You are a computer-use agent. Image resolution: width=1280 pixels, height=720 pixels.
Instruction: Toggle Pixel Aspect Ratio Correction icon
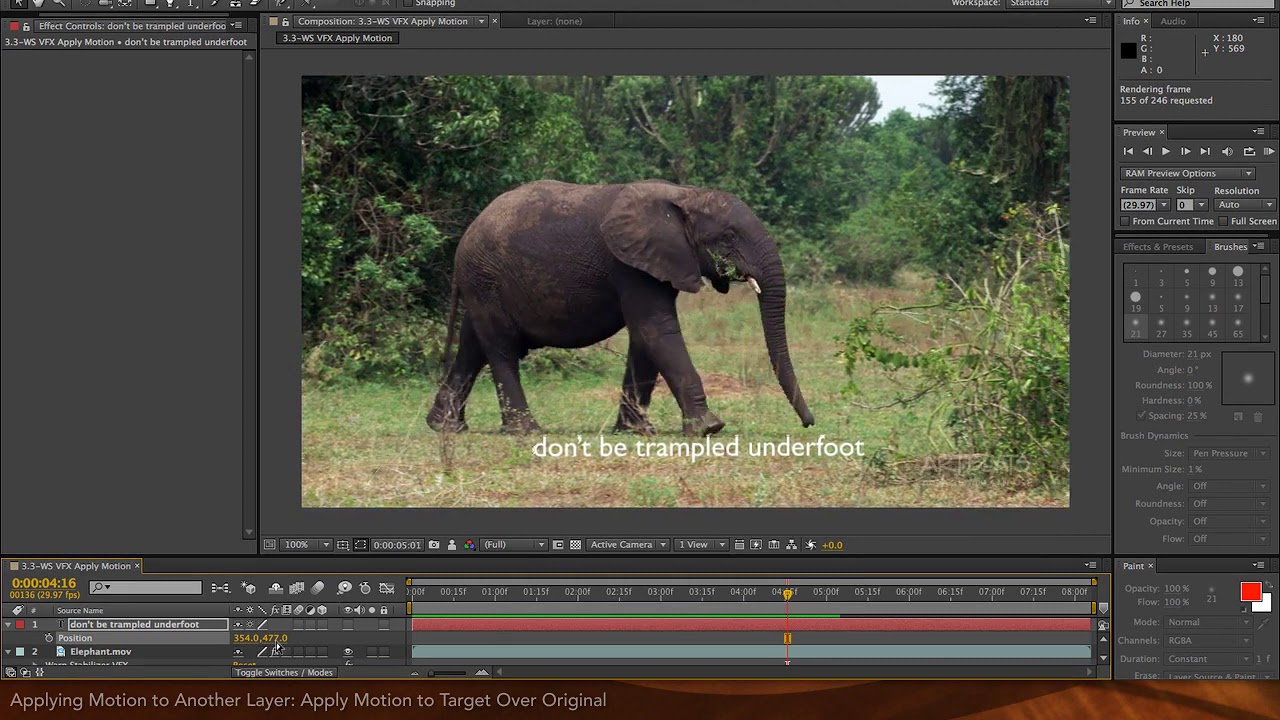pos(739,545)
